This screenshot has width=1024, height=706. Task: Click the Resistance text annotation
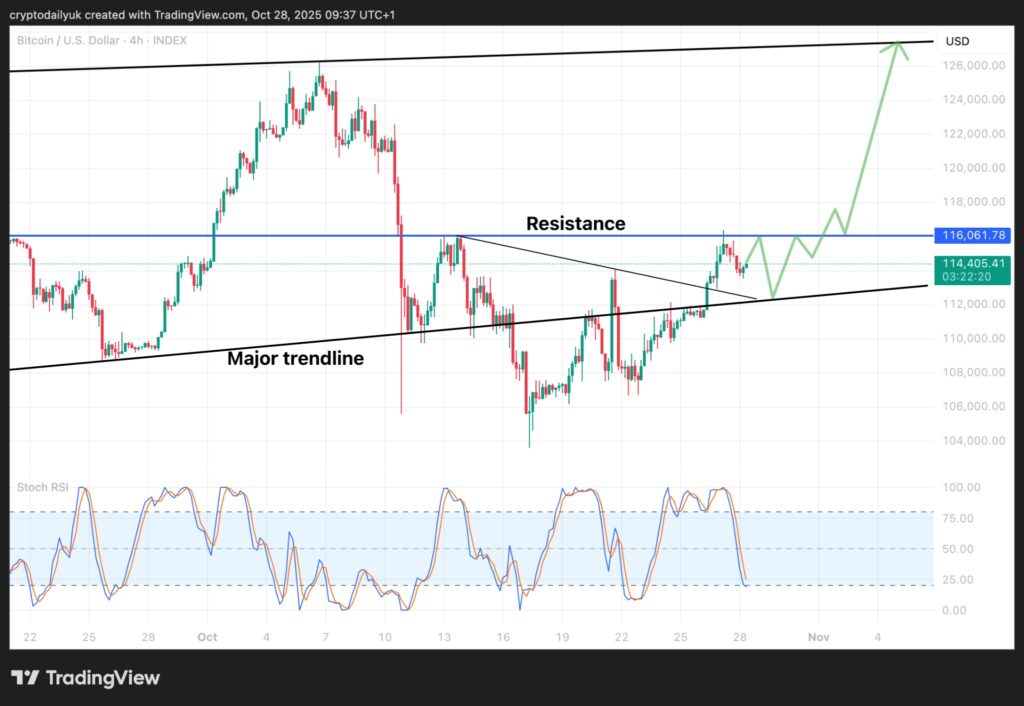coord(575,224)
